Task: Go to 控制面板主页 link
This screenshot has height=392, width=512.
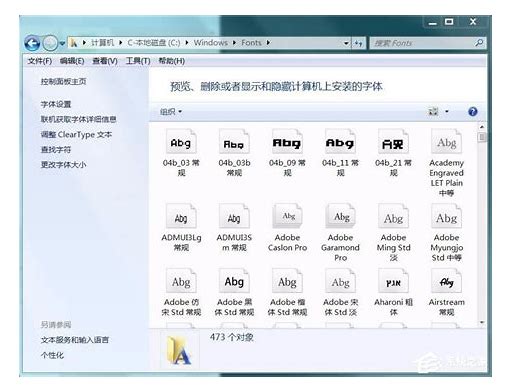Action: tap(63, 81)
